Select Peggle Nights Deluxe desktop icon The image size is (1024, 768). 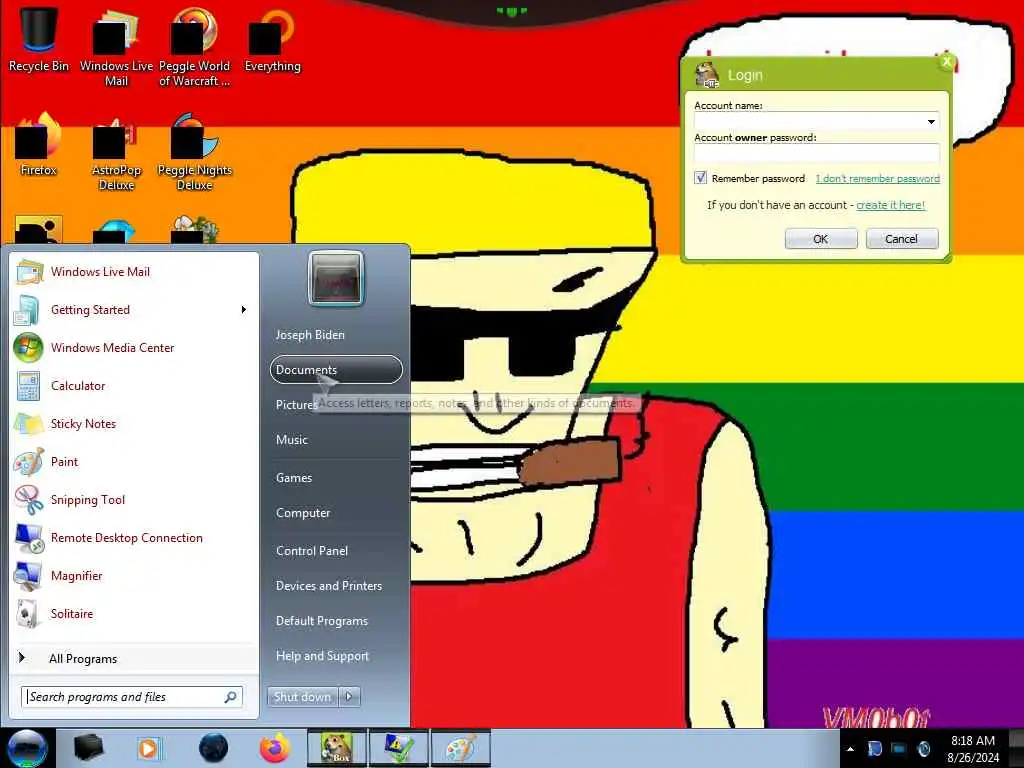[194, 152]
